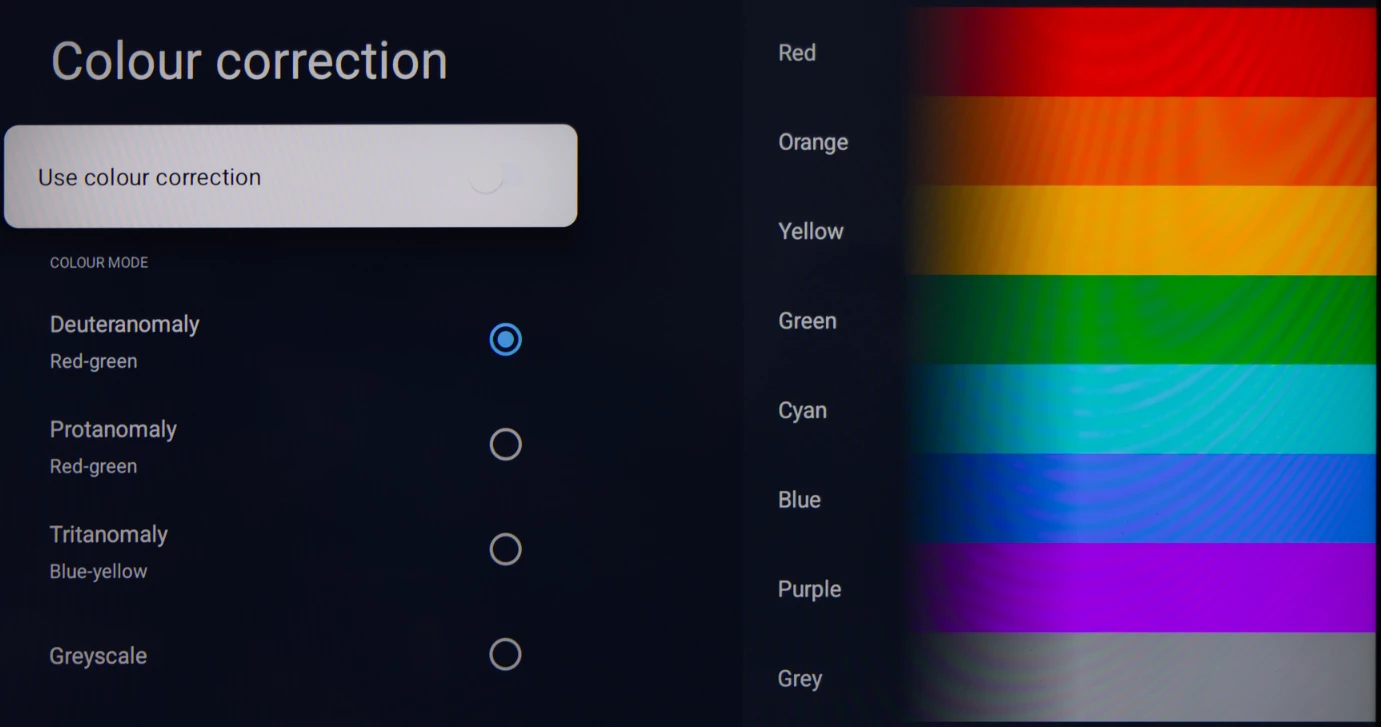Click the Greyscale text label
This screenshot has width=1381, height=727.
98,656
